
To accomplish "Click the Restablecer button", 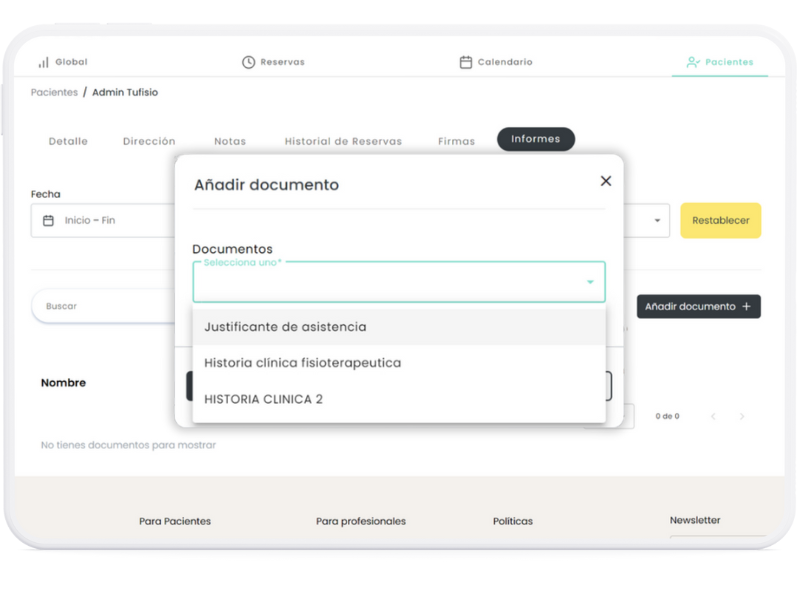I will 720,220.
